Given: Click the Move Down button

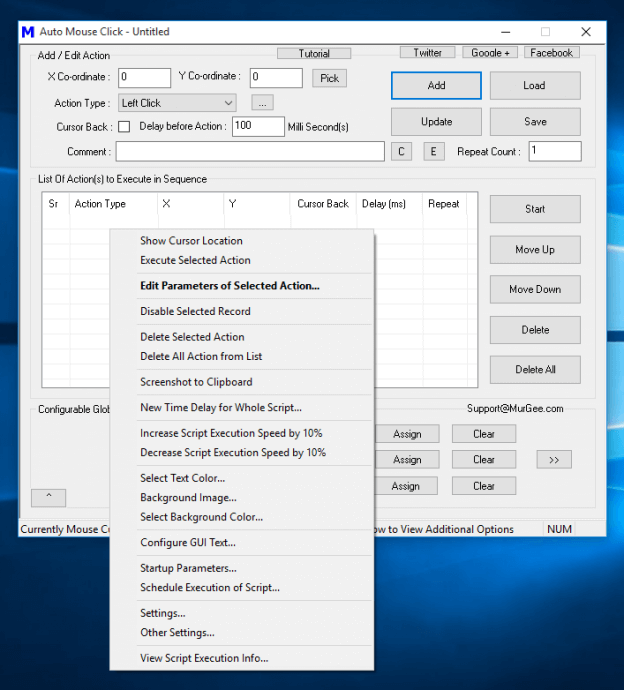Looking at the screenshot, I should [x=535, y=289].
